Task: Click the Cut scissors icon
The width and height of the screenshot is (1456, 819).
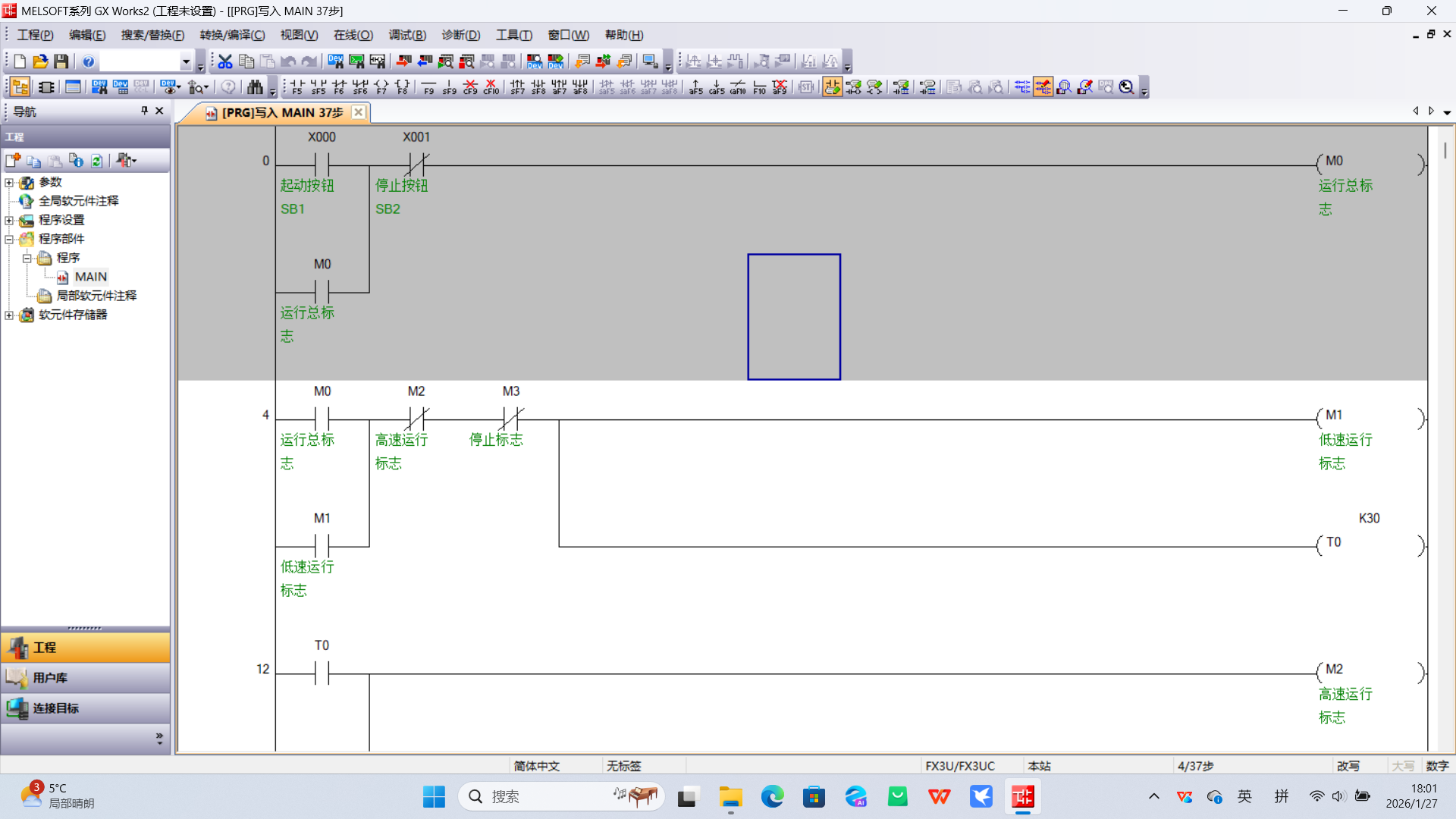Action: (225, 61)
